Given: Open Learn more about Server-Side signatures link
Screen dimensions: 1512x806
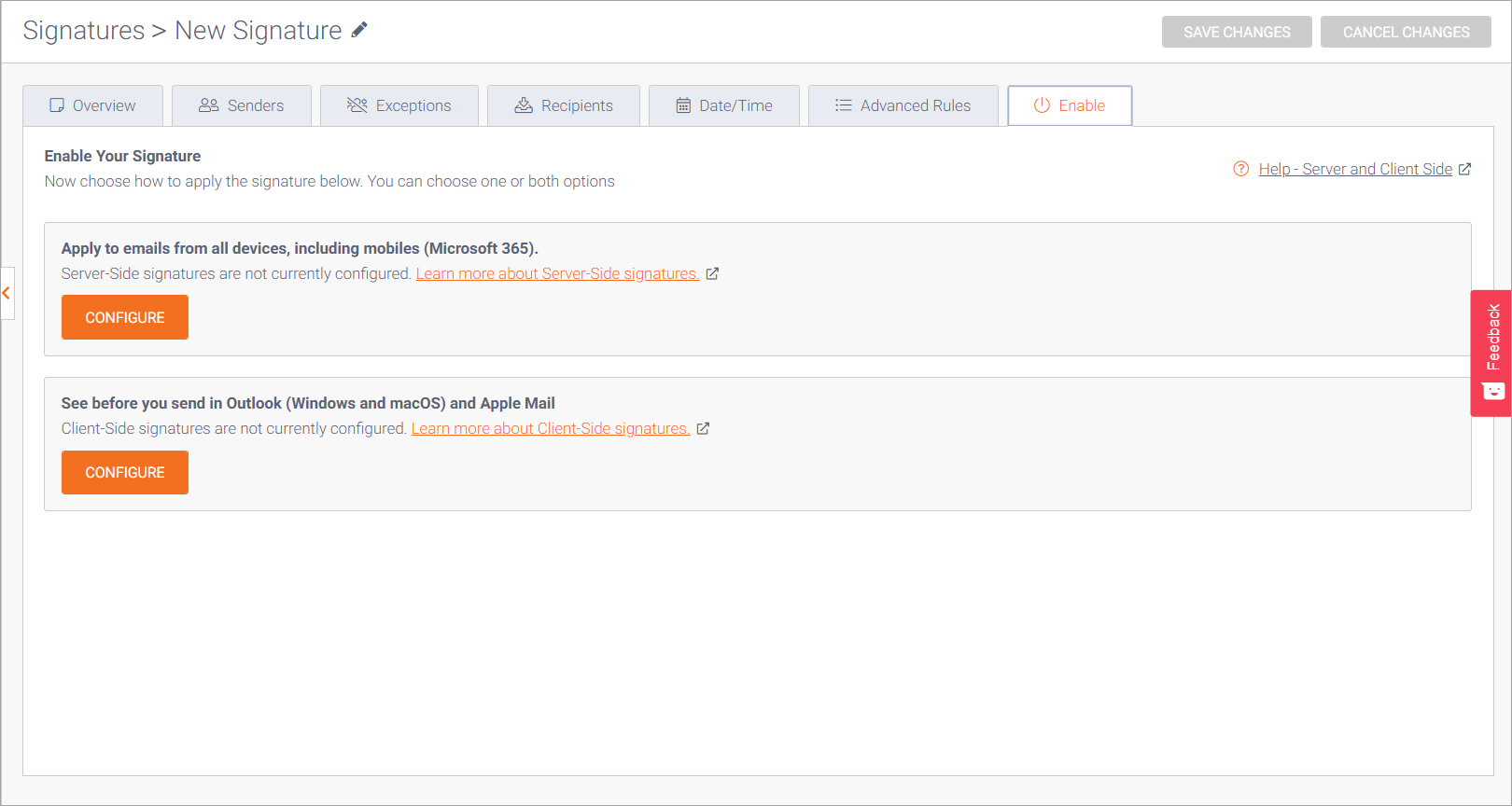Looking at the screenshot, I should (557, 273).
